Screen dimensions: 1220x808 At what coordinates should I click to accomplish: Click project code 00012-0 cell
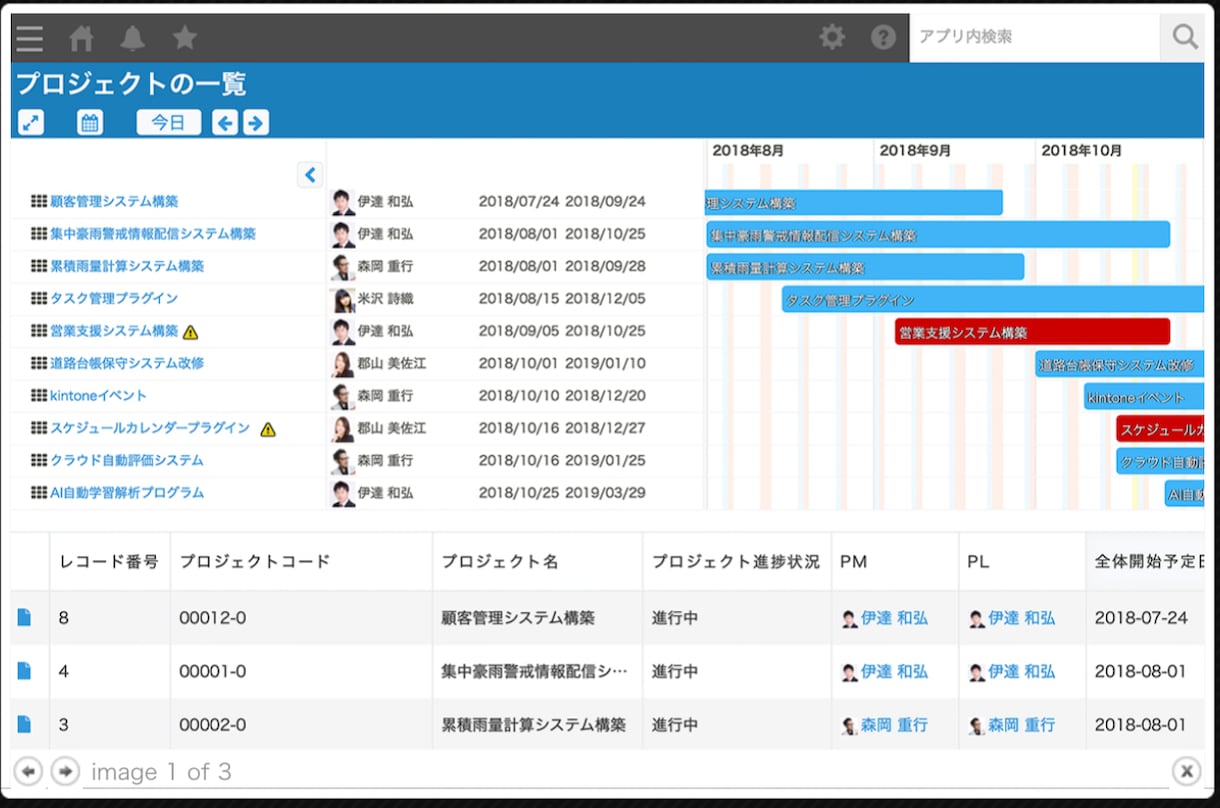point(301,618)
